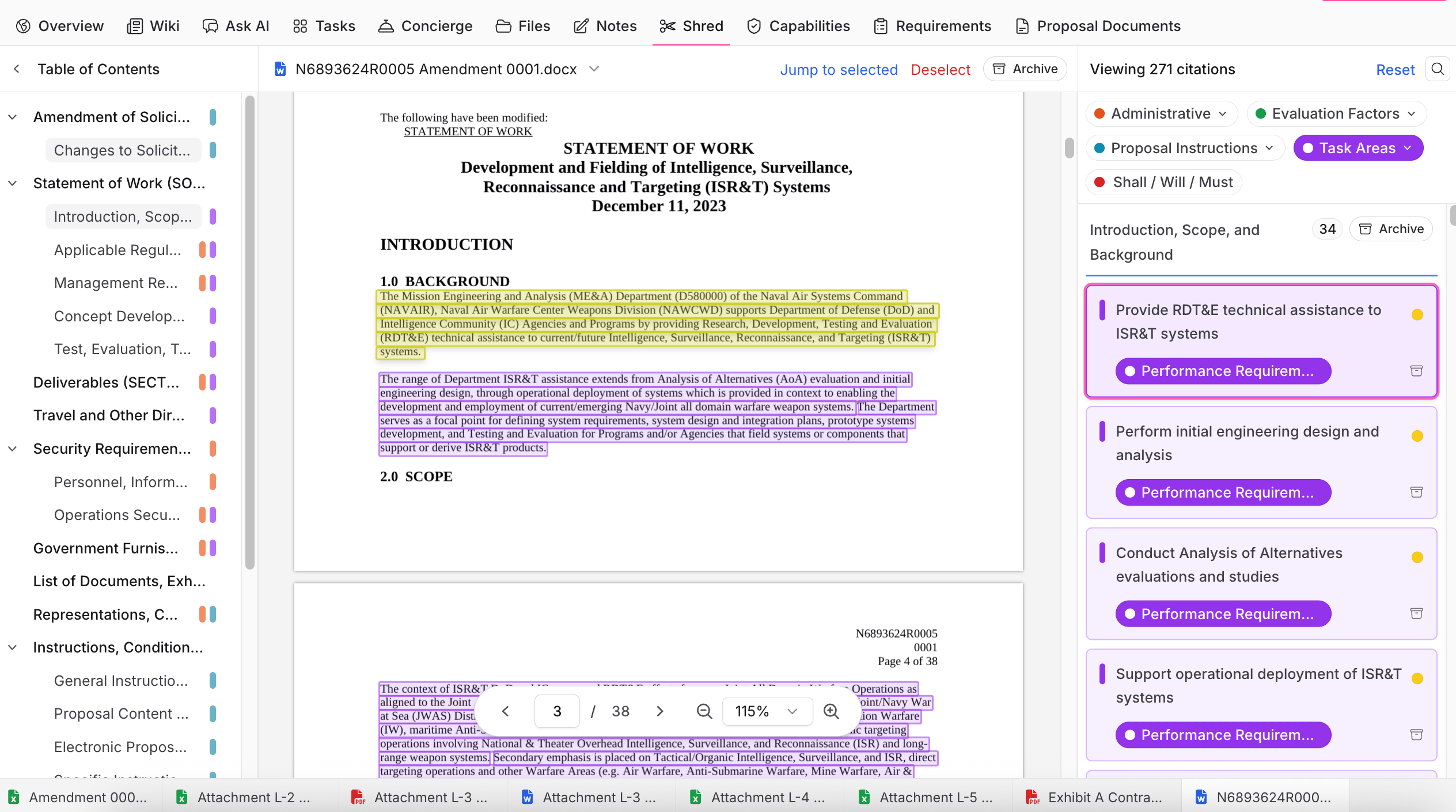Reset the citation filters

1395,70
